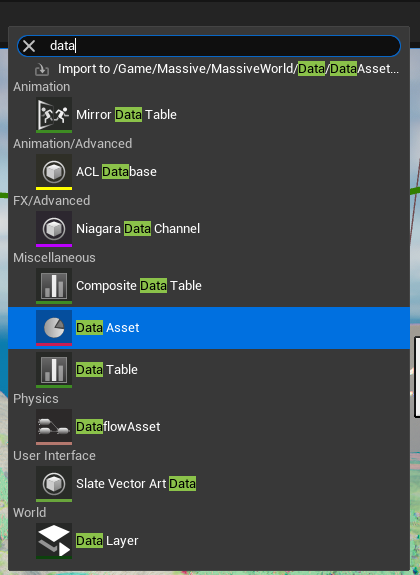
Task: Create an ACL Database asset
Action: 116,172
